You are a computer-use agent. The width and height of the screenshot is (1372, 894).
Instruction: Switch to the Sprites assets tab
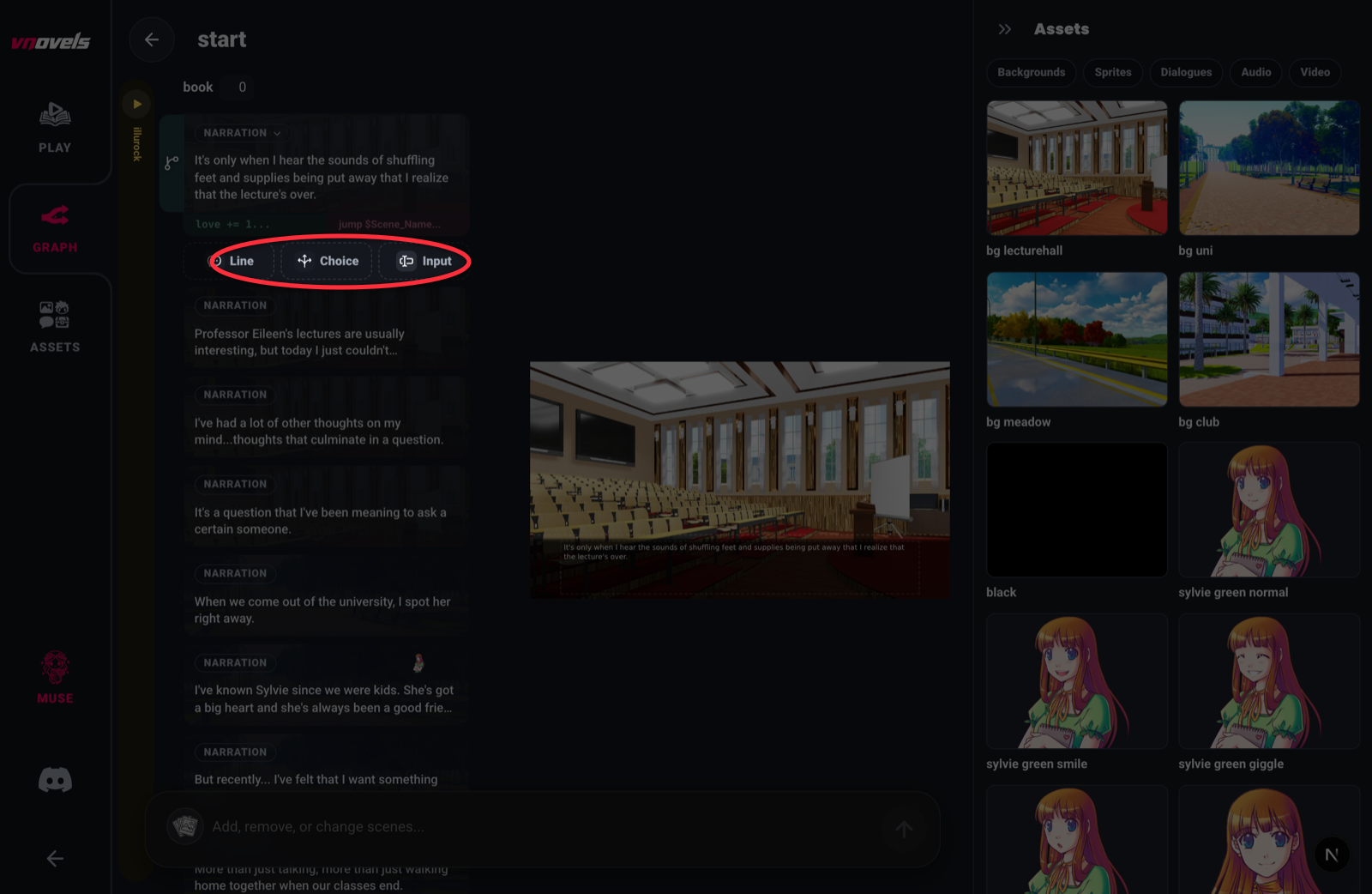(1113, 72)
